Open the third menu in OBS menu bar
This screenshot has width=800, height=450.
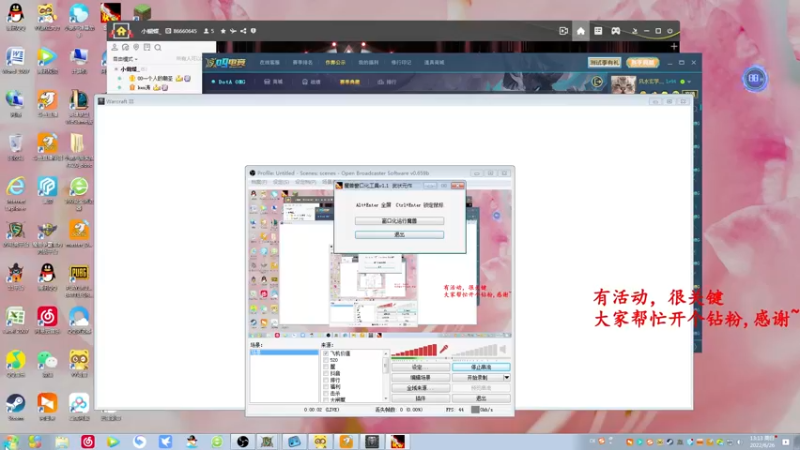coord(305,182)
